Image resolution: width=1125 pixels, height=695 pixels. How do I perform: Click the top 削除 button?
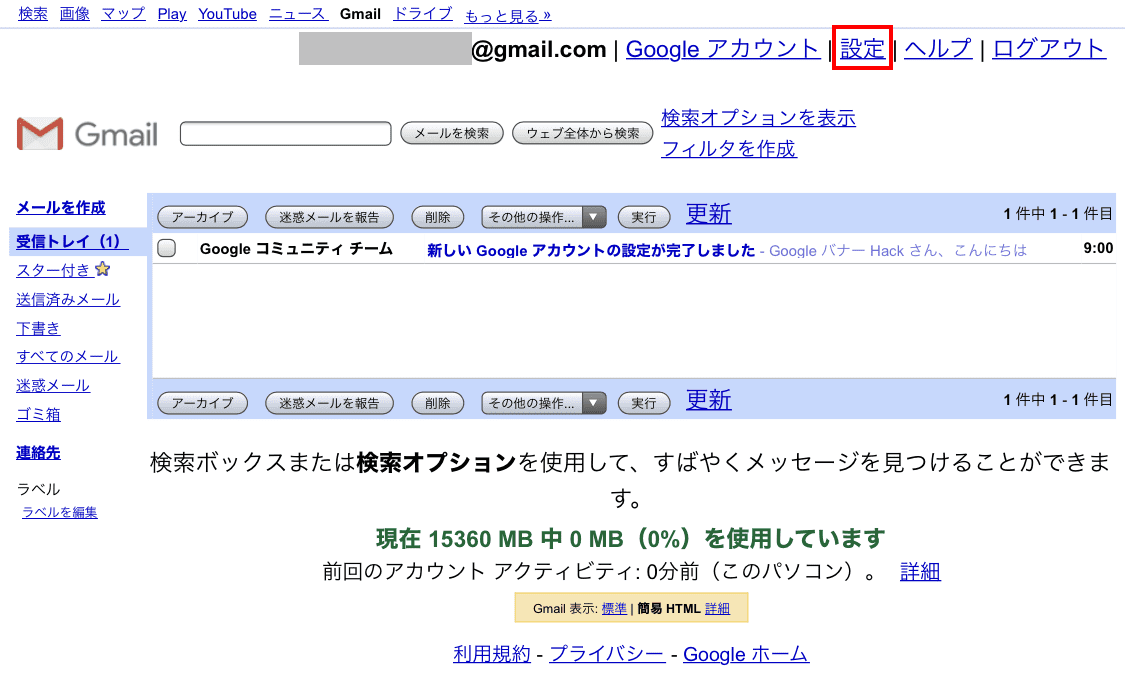pyautogui.click(x=438, y=217)
